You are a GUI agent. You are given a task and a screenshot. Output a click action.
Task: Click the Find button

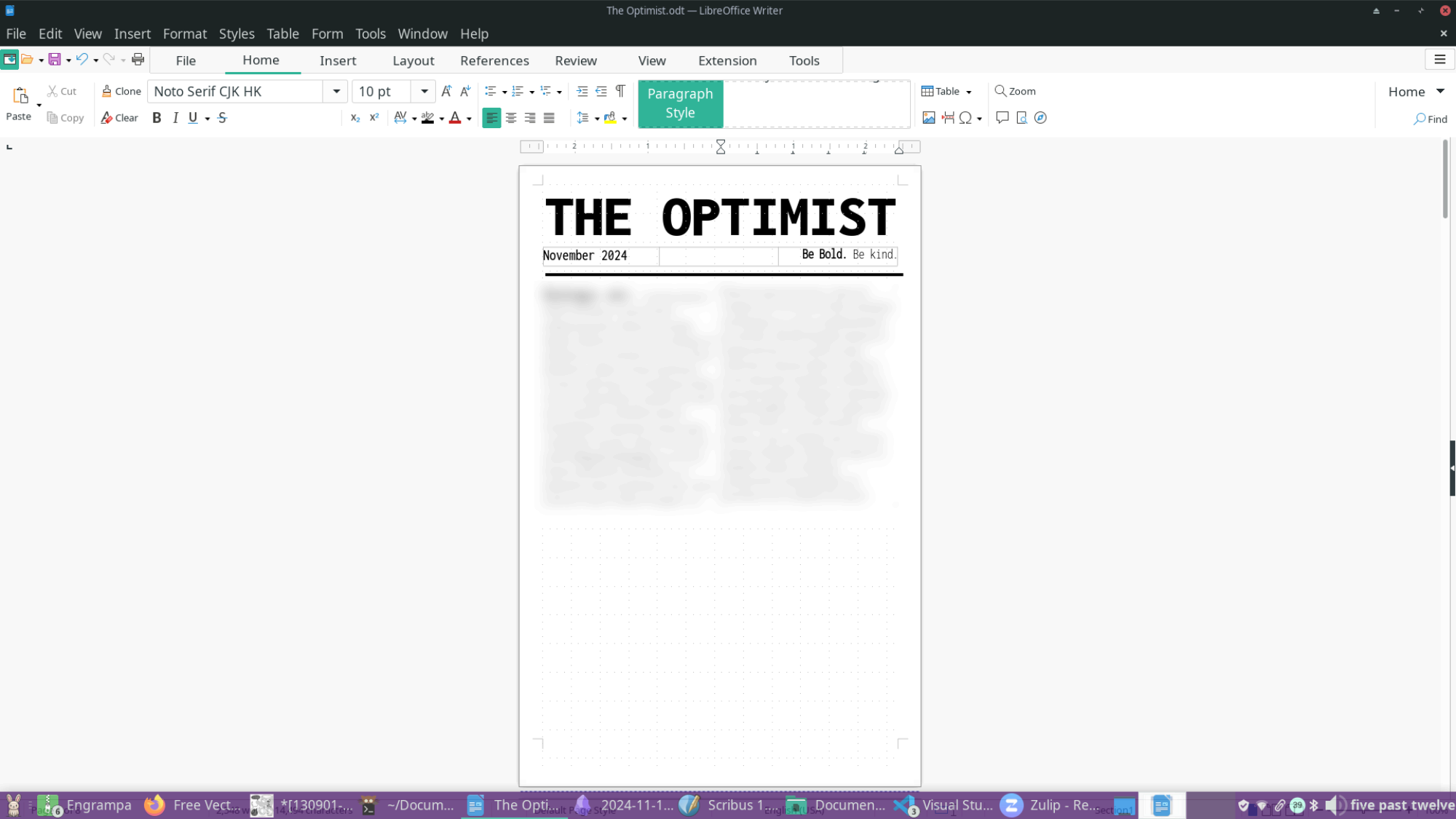[x=1430, y=119]
